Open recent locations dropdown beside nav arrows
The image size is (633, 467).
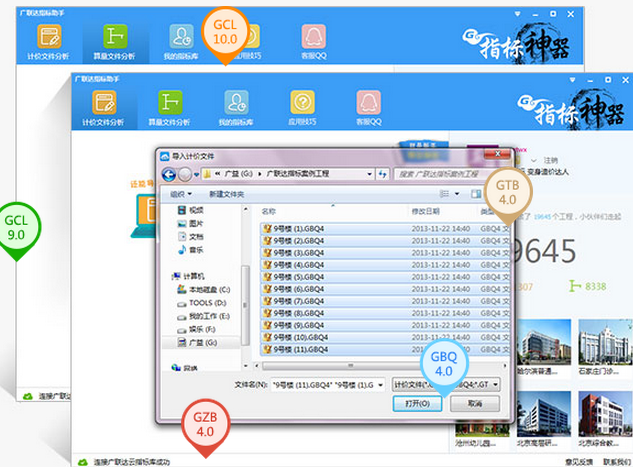pyautogui.click(x=197, y=175)
